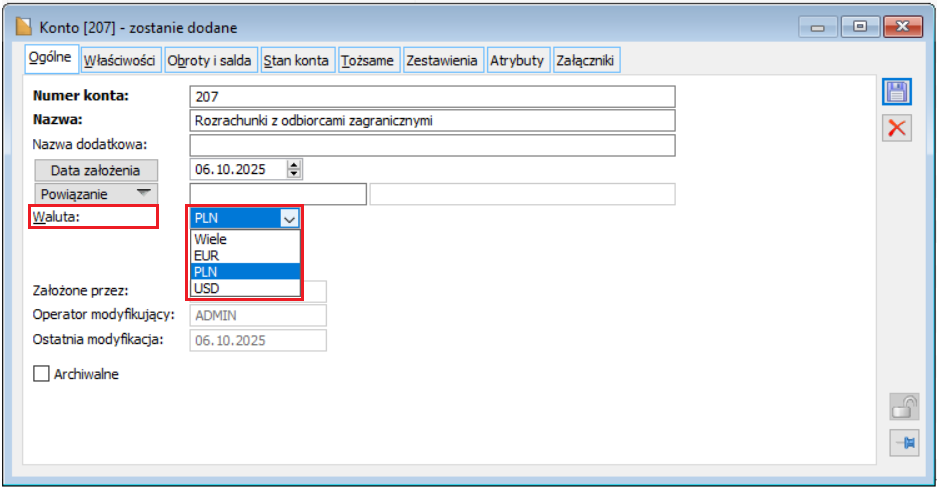Open the Atrybuty tab

(x=517, y=60)
